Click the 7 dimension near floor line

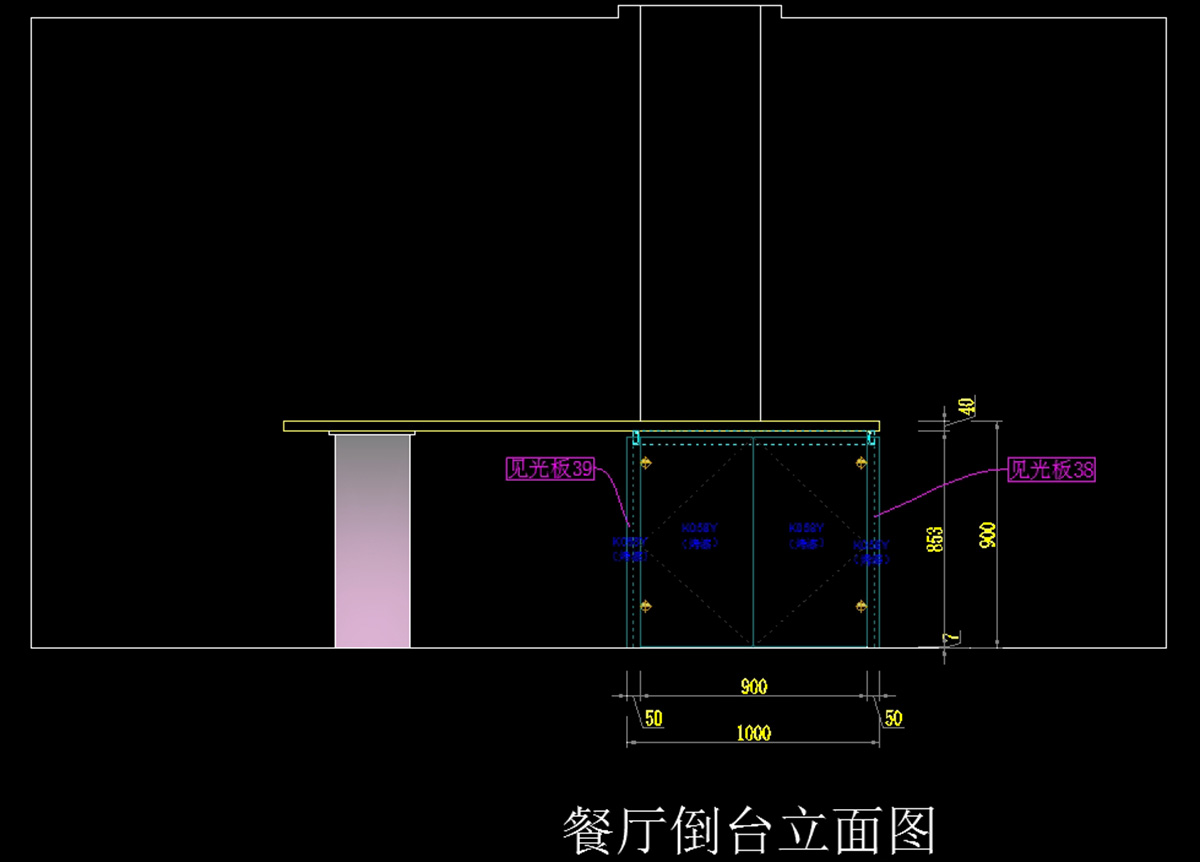[x=955, y=637]
